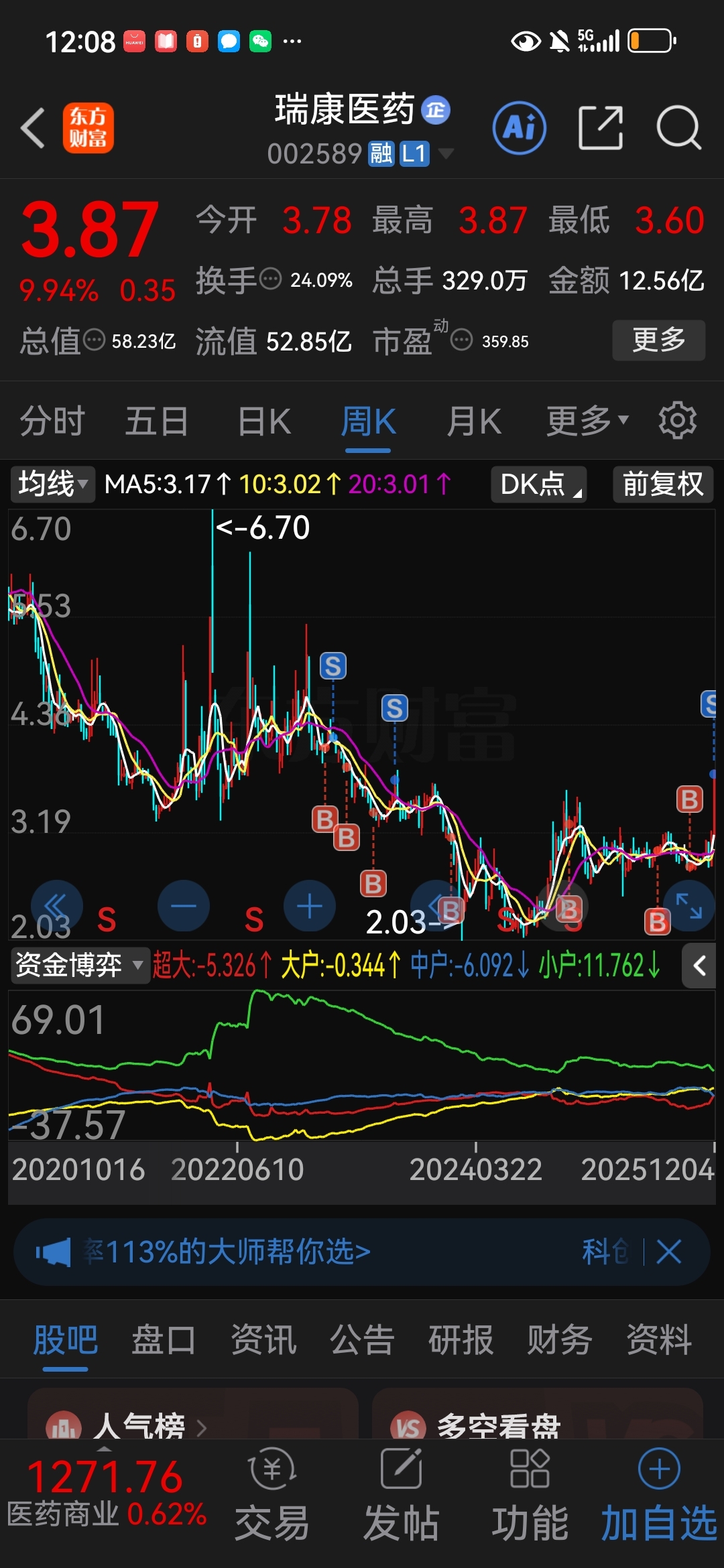Open the 资金博弈 sub-indicator dropdown
The image size is (724, 1568).
[80, 966]
